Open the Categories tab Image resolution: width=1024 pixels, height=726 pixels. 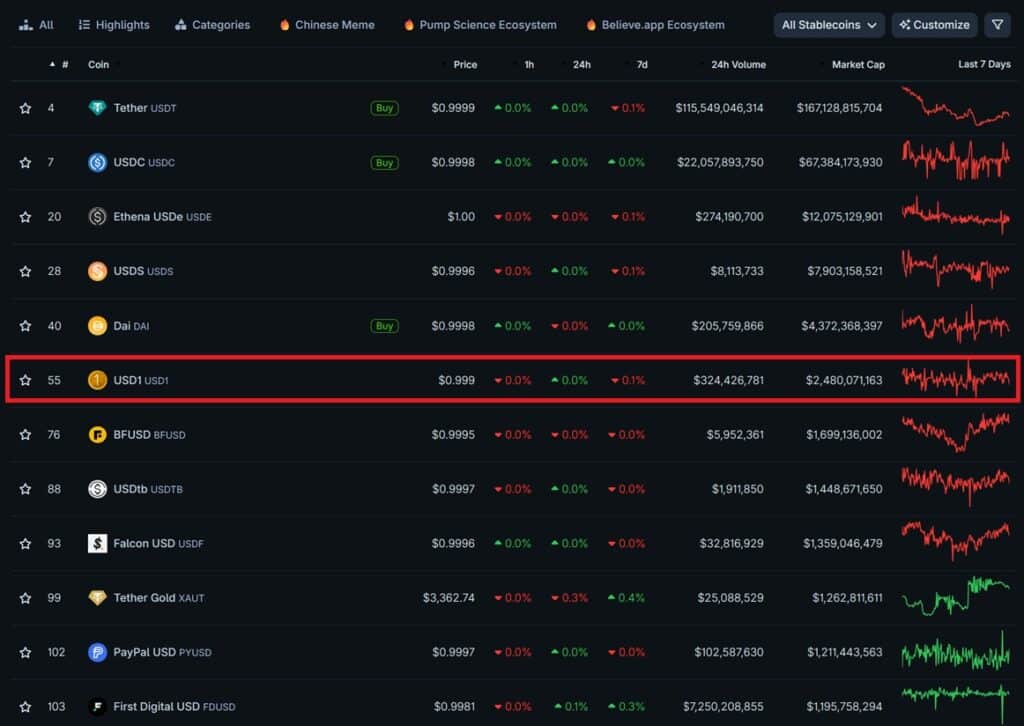click(x=213, y=25)
